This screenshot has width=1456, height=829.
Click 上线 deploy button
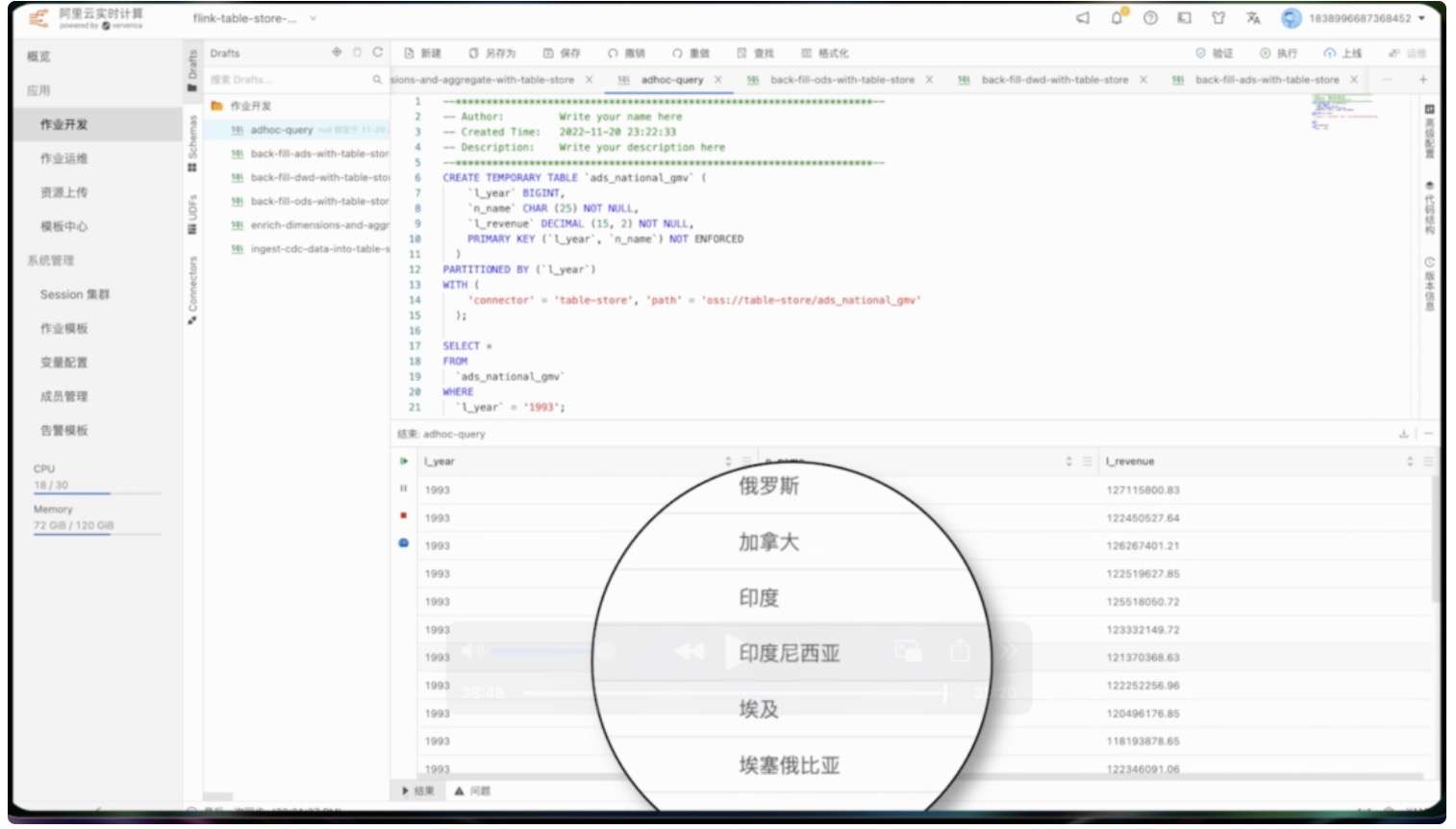pyautogui.click(x=1343, y=53)
